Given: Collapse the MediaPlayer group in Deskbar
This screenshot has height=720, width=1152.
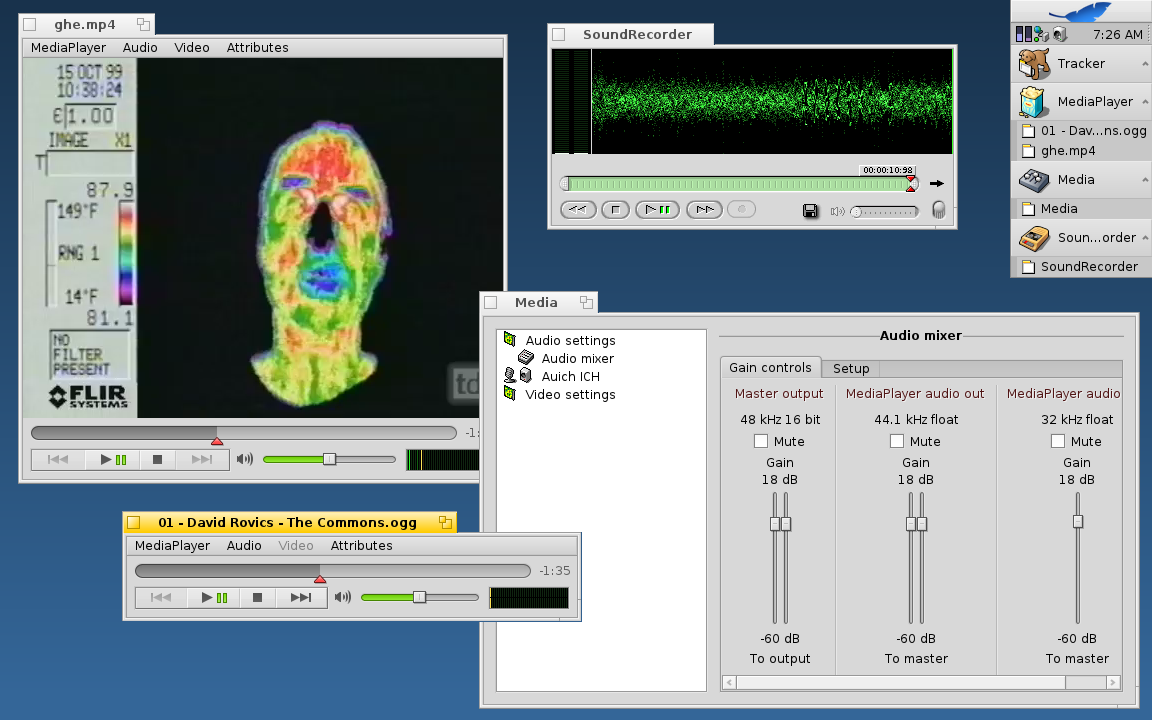Looking at the screenshot, I should (x=1144, y=102).
